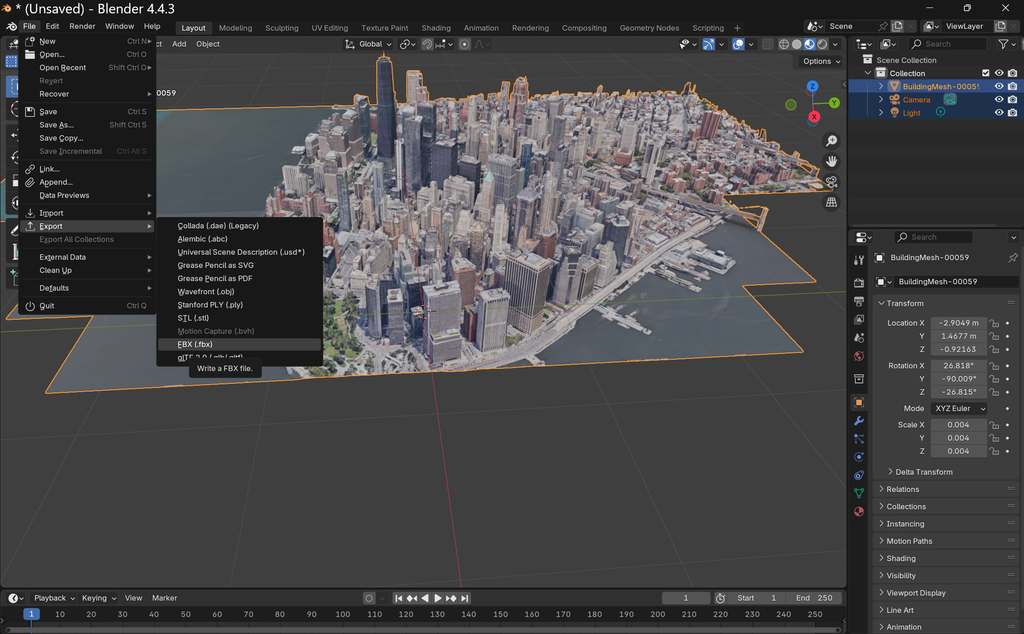
Task: Click the play animation button
Action: [x=438, y=598]
